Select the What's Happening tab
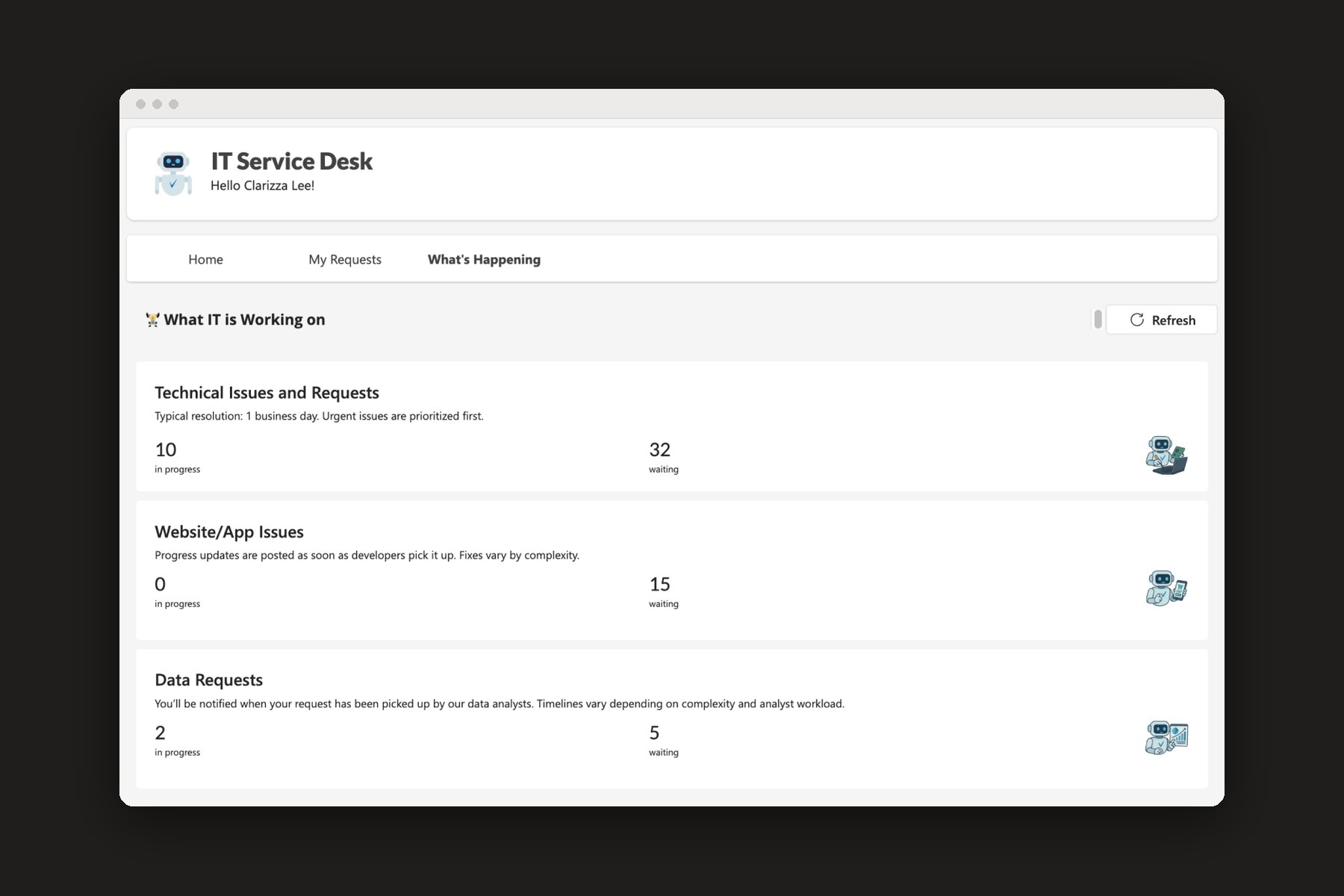Viewport: 1344px width, 896px height. click(x=484, y=259)
